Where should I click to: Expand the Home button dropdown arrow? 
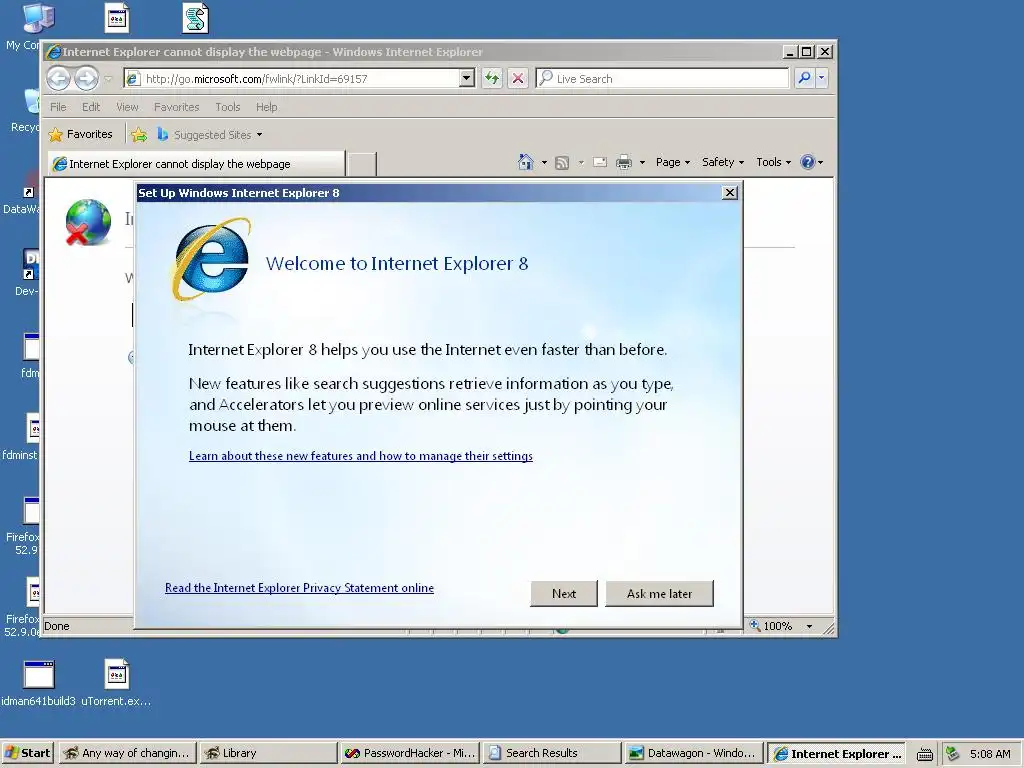coord(544,163)
